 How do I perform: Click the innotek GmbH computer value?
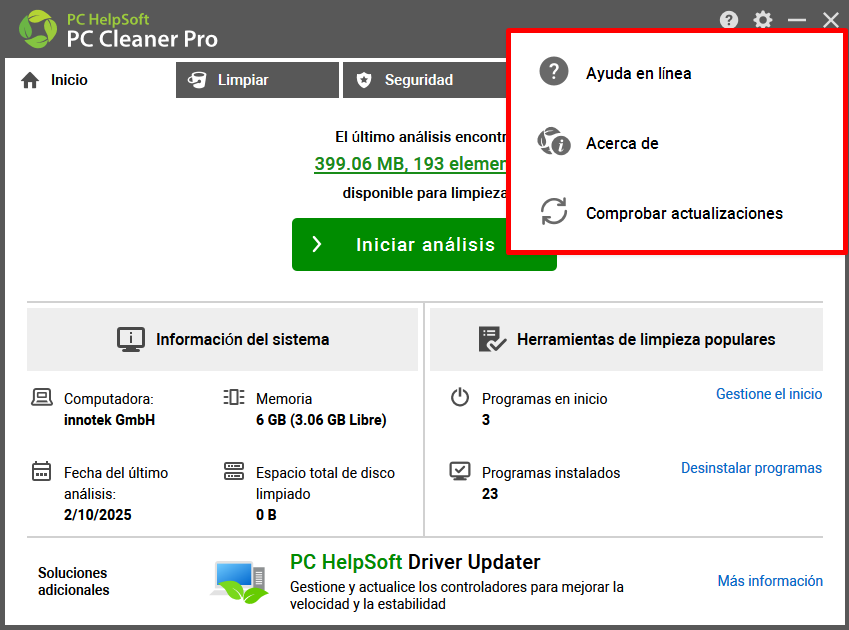[109, 420]
